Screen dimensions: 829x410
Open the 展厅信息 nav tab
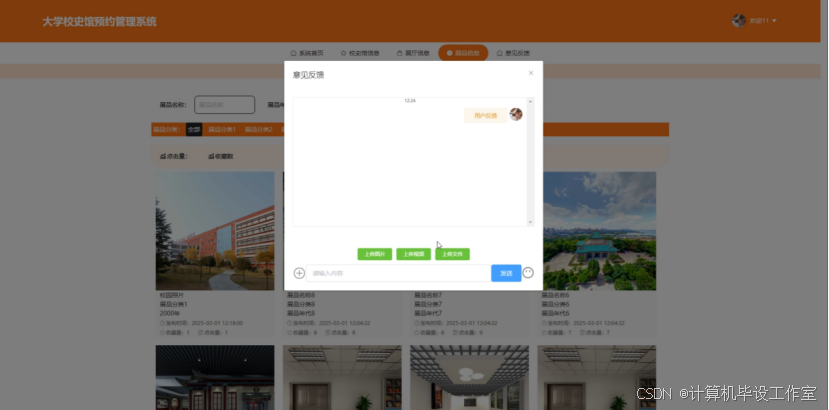(x=413, y=53)
